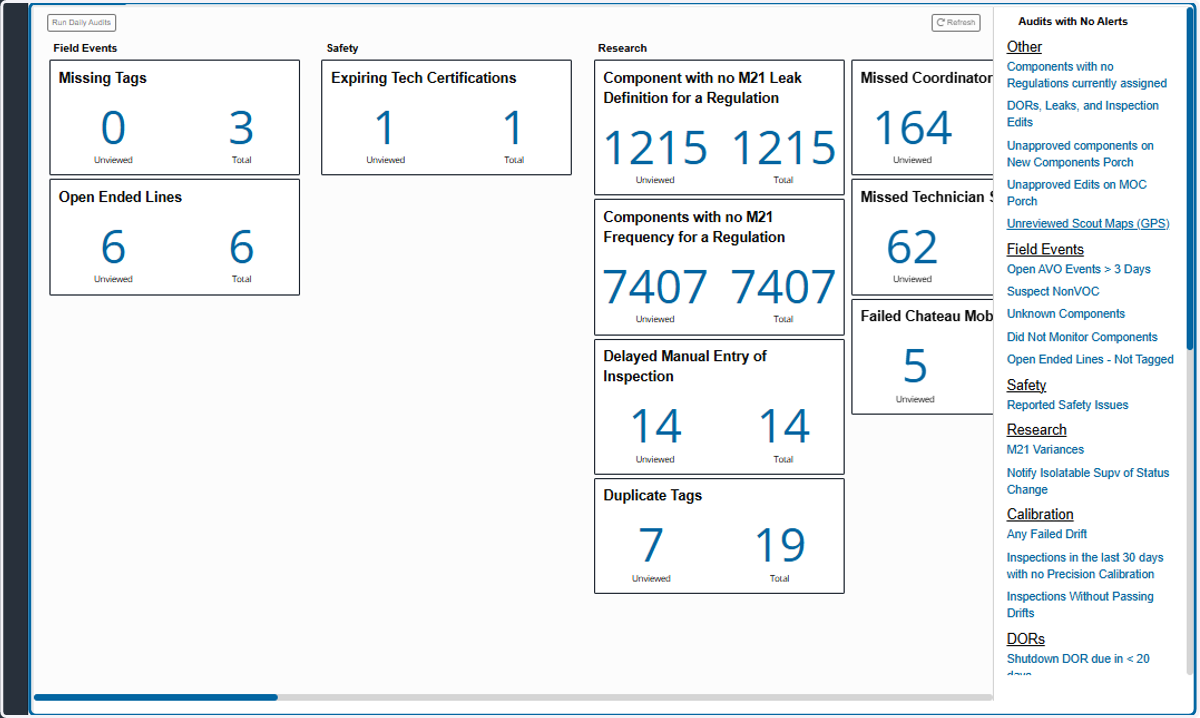
Task: Click the Duplicate Tags title
Action: (x=653, y=495)
